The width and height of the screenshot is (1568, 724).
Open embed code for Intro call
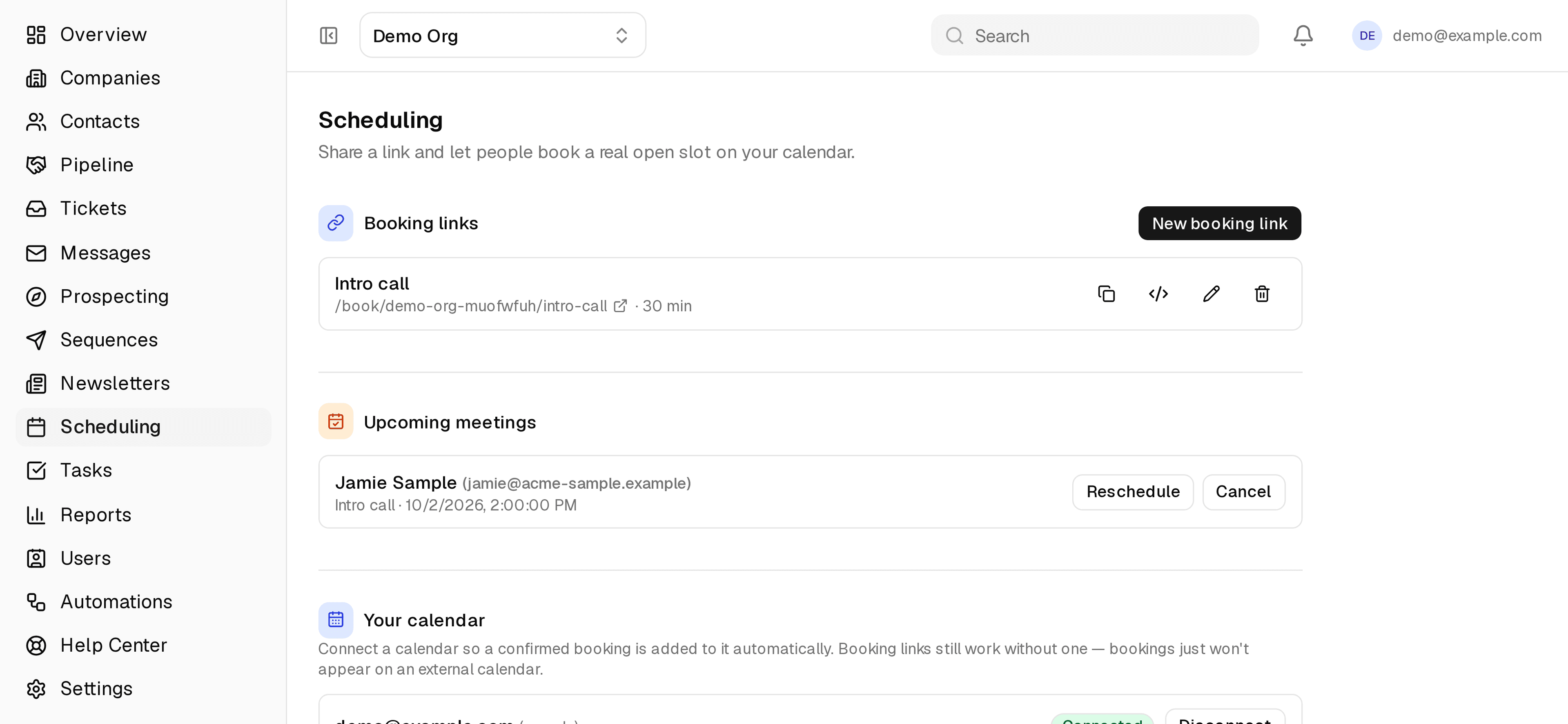point(1158,294)
